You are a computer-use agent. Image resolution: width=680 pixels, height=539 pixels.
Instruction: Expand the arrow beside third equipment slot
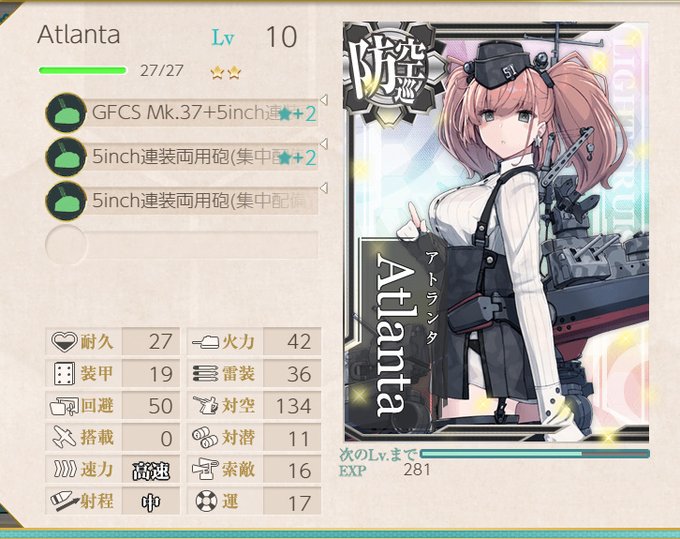click(323, 188)
